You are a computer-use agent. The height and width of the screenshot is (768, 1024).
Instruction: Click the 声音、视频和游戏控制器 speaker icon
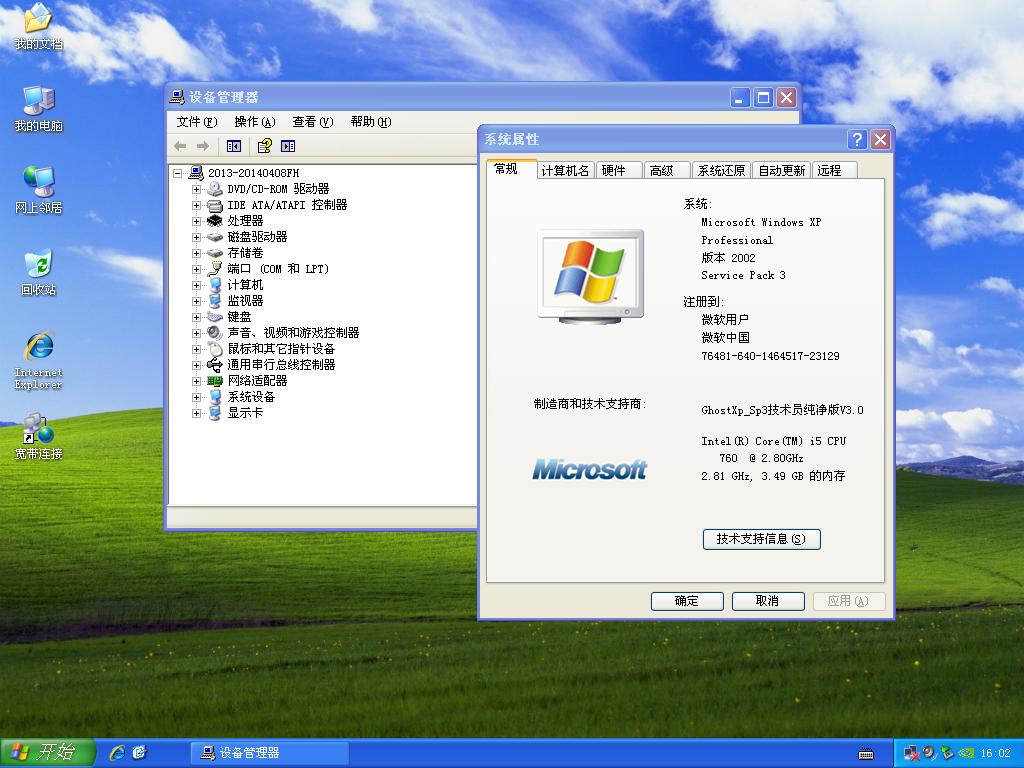[x=215, y=333]
